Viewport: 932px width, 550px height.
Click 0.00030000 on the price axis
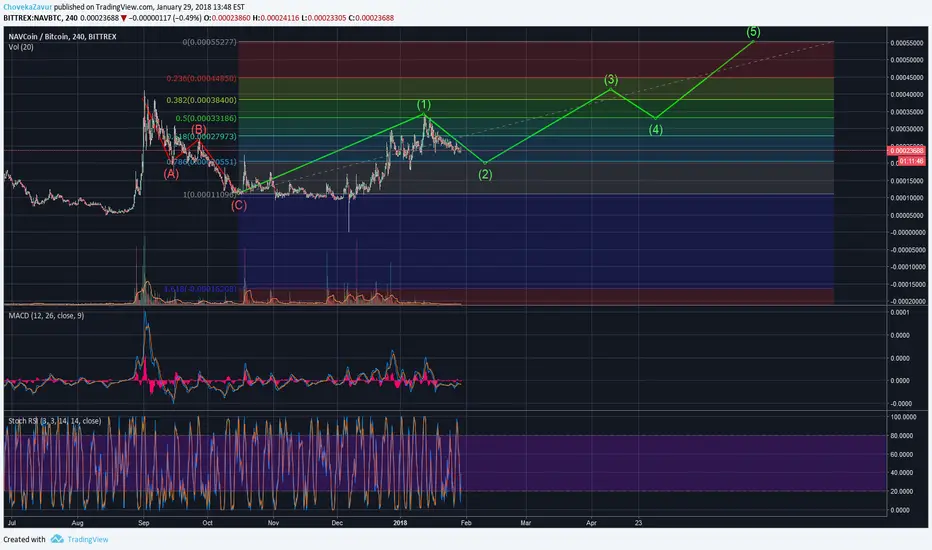tap(906, 129)
